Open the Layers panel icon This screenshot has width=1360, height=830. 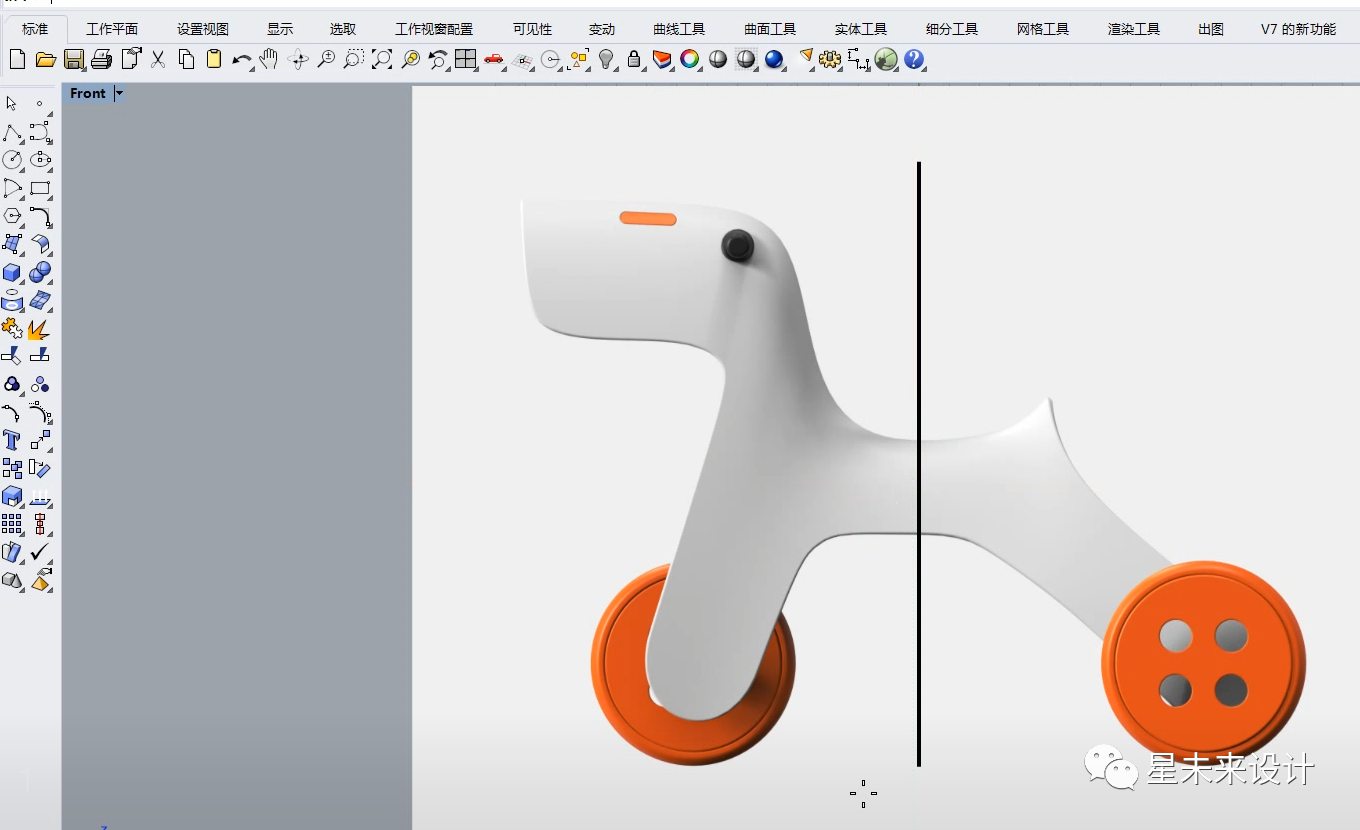661,60
